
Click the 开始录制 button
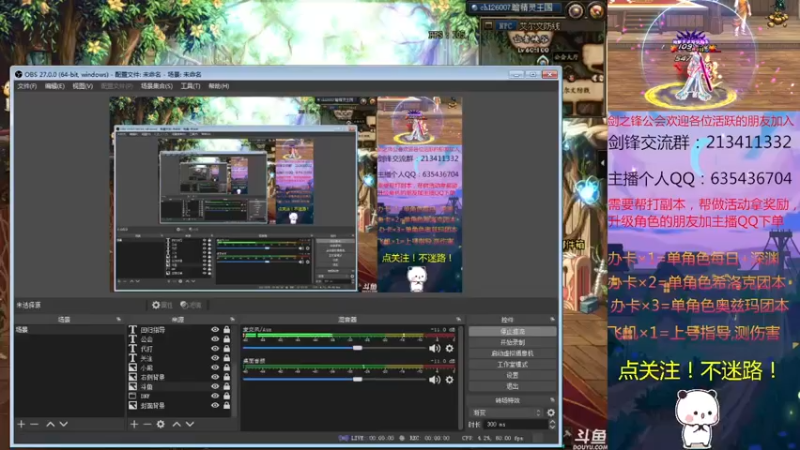(512, 342)
